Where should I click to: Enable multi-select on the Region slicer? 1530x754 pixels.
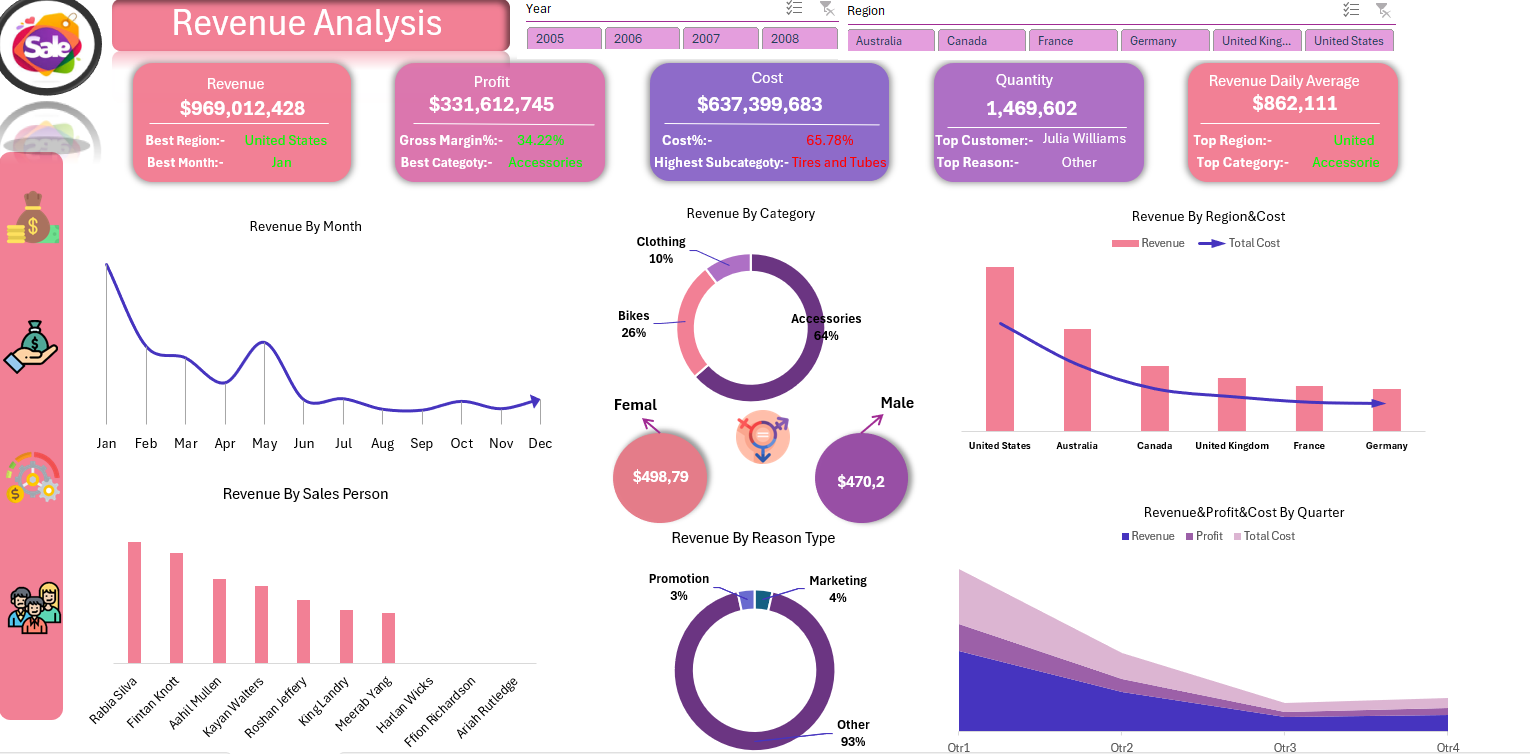pos(1351,10)
